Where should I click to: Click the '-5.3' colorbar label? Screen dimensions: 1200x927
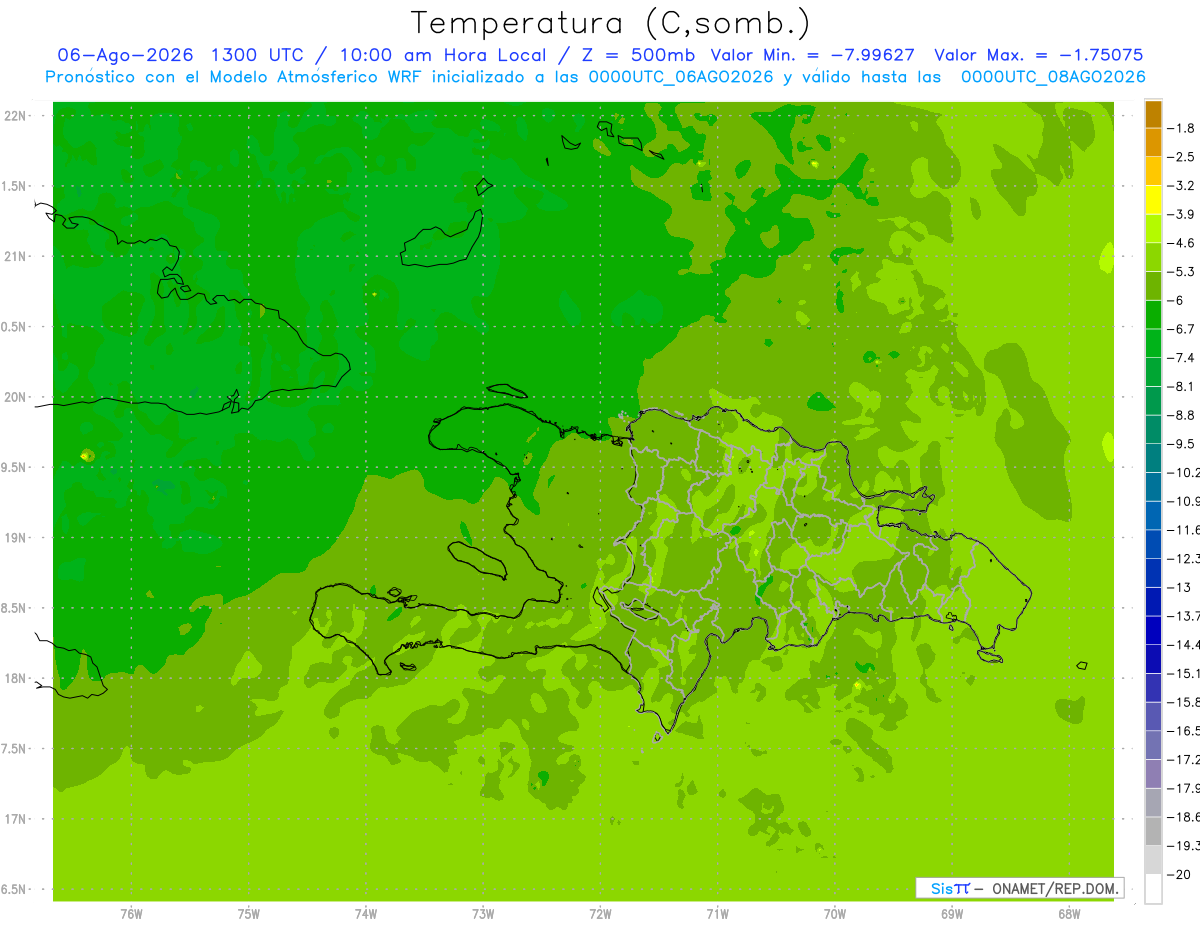click(x=1182, y=272)
